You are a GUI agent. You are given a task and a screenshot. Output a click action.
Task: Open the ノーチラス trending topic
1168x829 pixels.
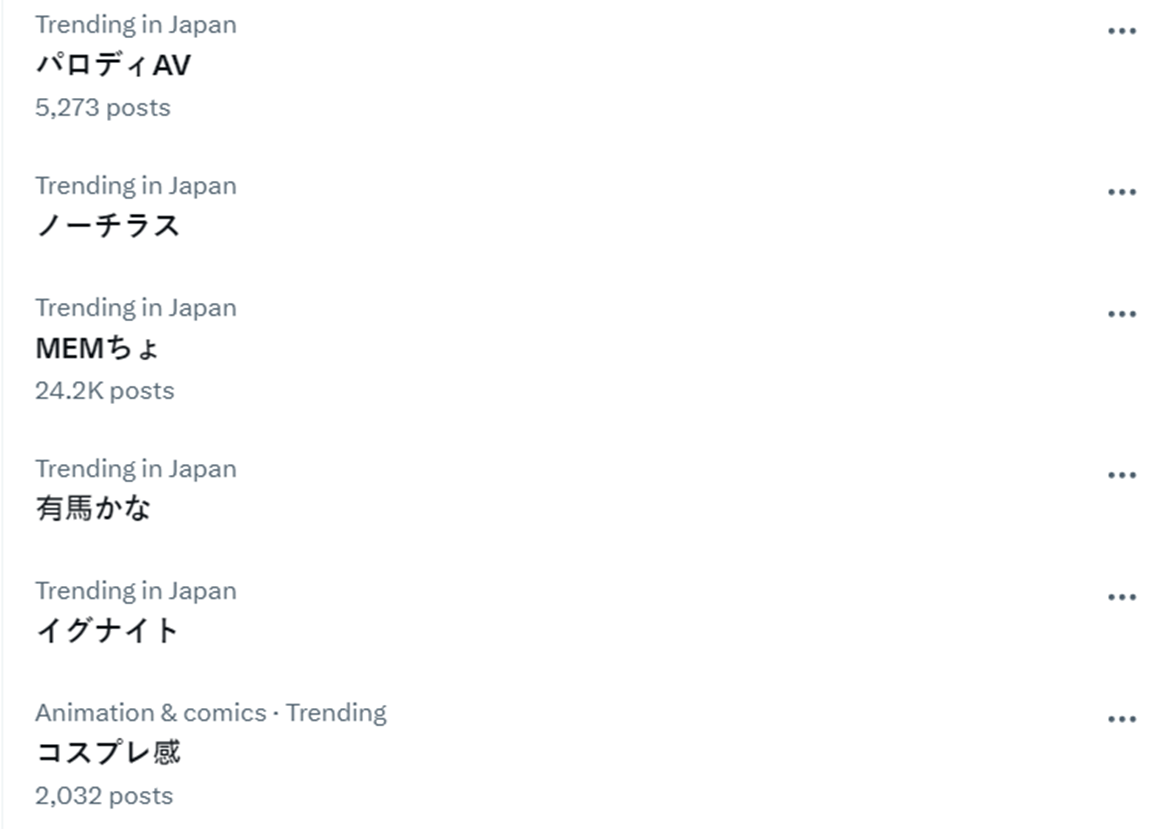108,227
